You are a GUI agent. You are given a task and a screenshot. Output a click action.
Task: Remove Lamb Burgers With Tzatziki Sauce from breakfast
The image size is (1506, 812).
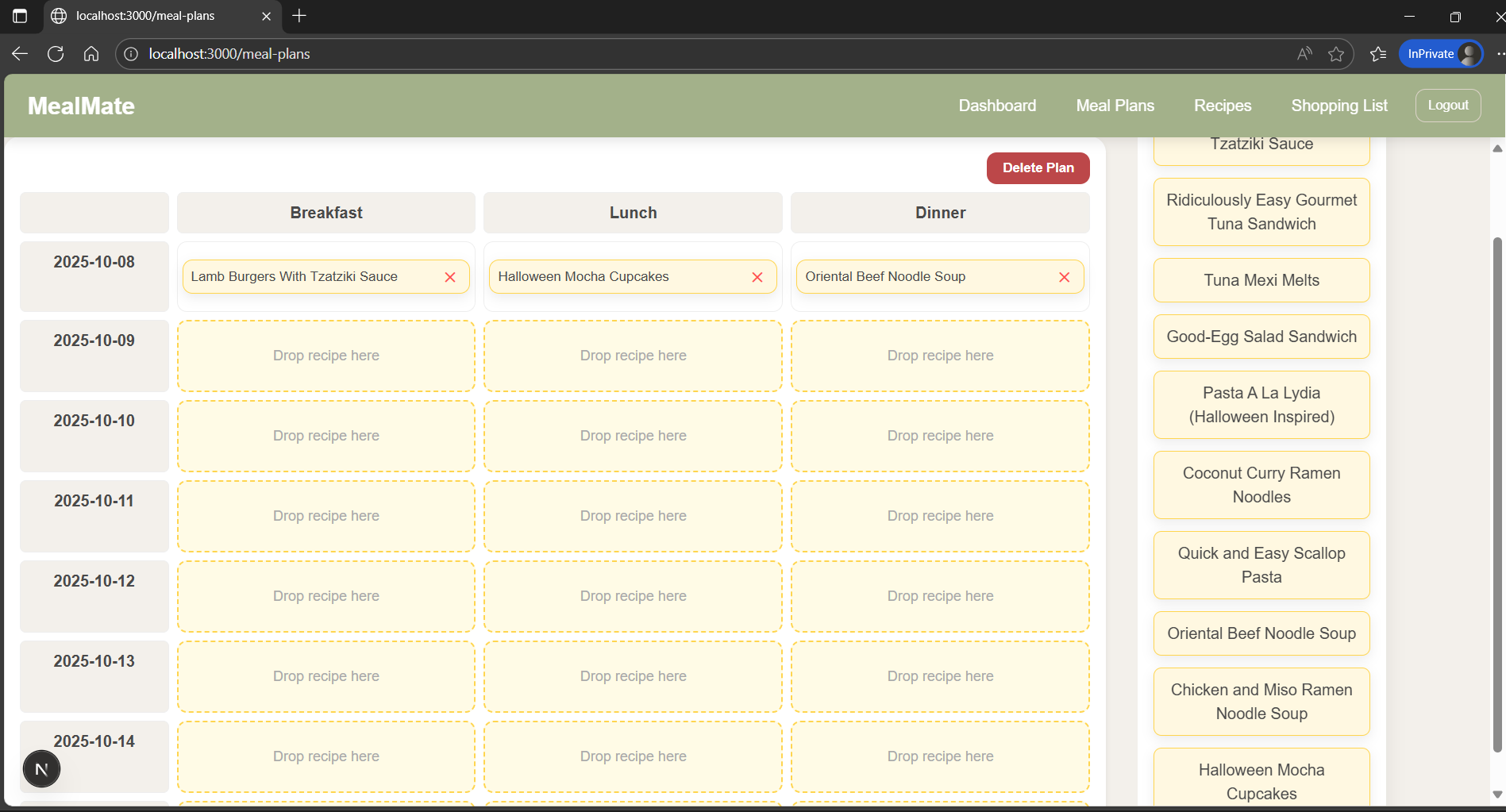tap(450, 277)
